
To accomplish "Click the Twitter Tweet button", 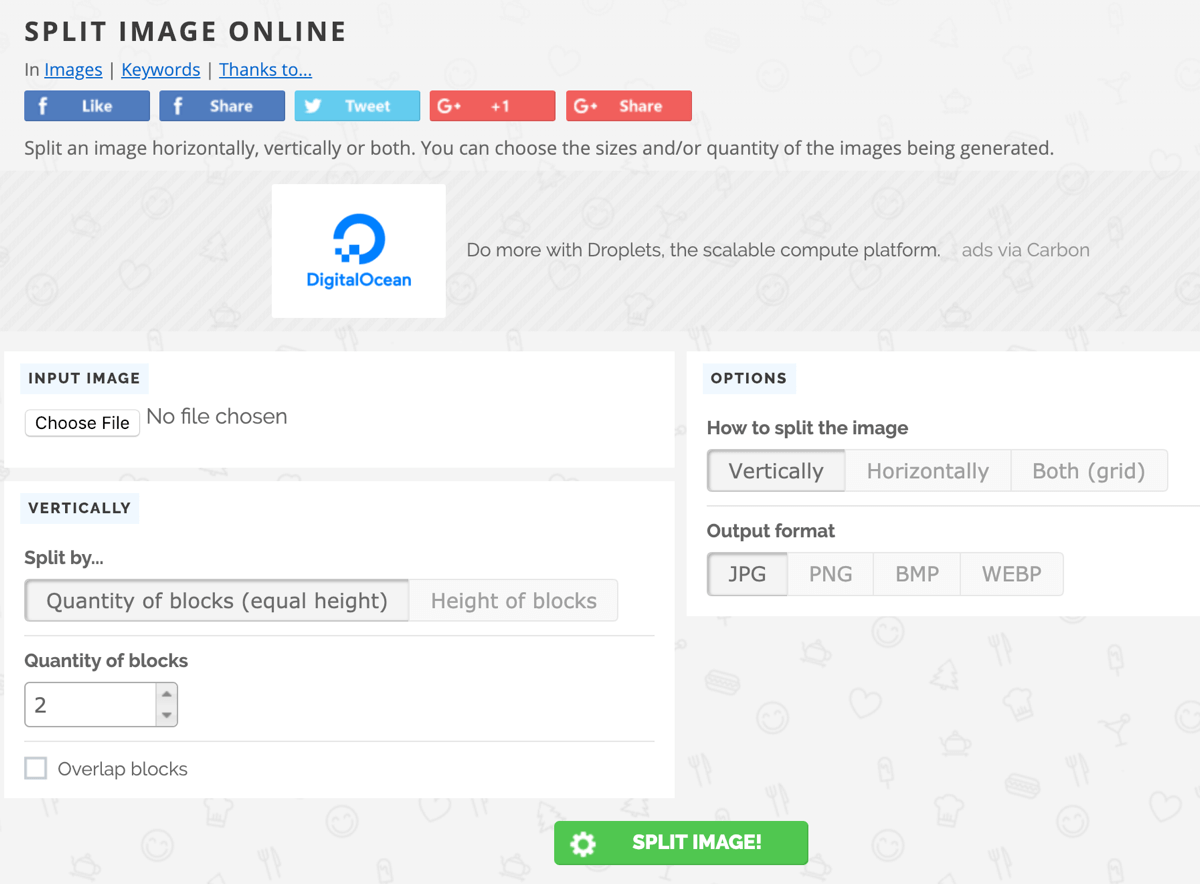I will (357, 106).
